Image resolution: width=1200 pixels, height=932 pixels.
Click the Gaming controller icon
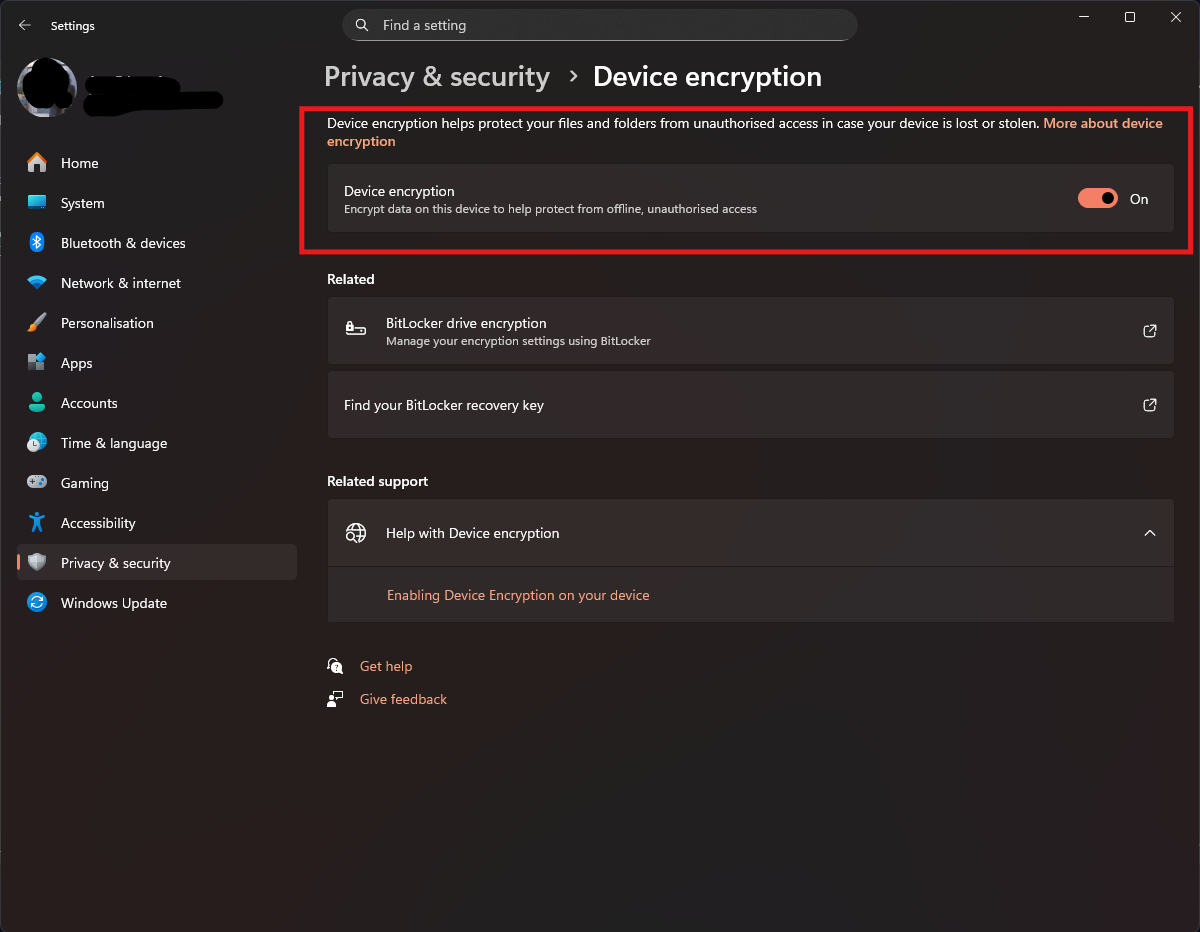pyautogui.click(x=37, y=483)
